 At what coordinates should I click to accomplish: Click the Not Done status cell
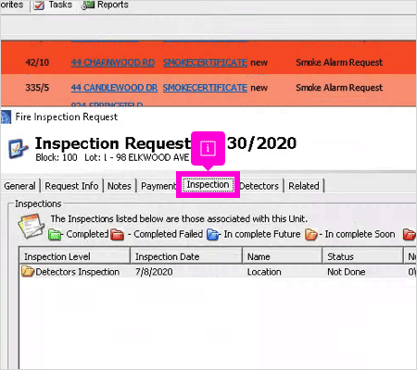pyautogui.click(x=346, y=272)
